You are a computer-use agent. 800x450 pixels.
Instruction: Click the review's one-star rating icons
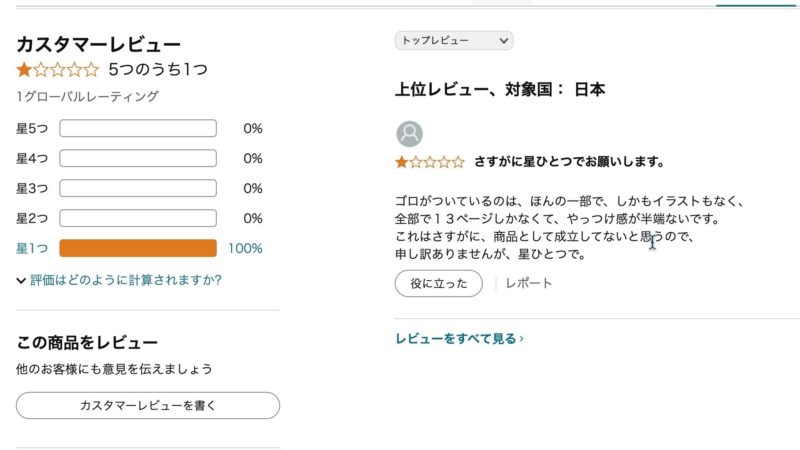430,162
